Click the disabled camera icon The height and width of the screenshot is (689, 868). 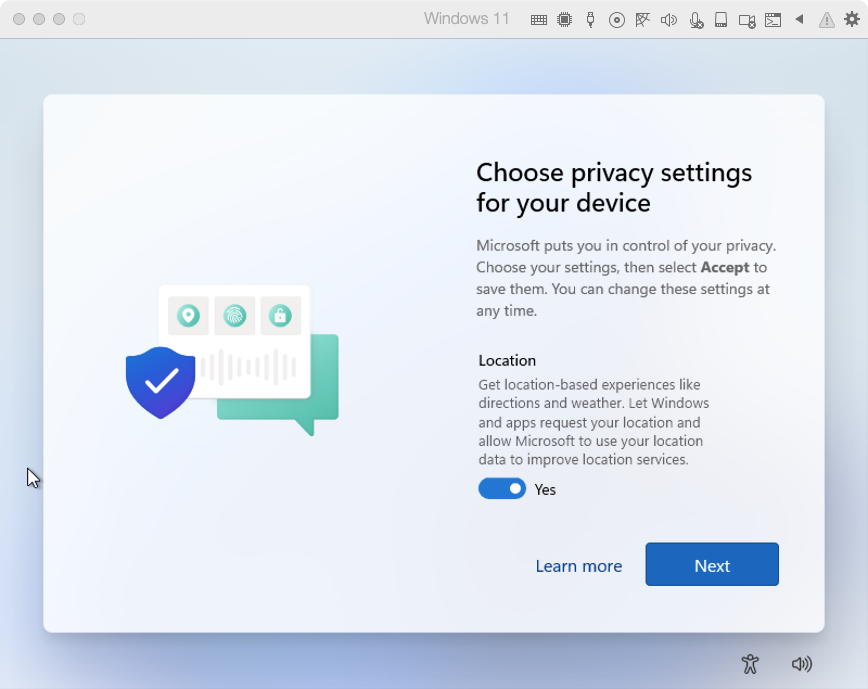point(747,21)
